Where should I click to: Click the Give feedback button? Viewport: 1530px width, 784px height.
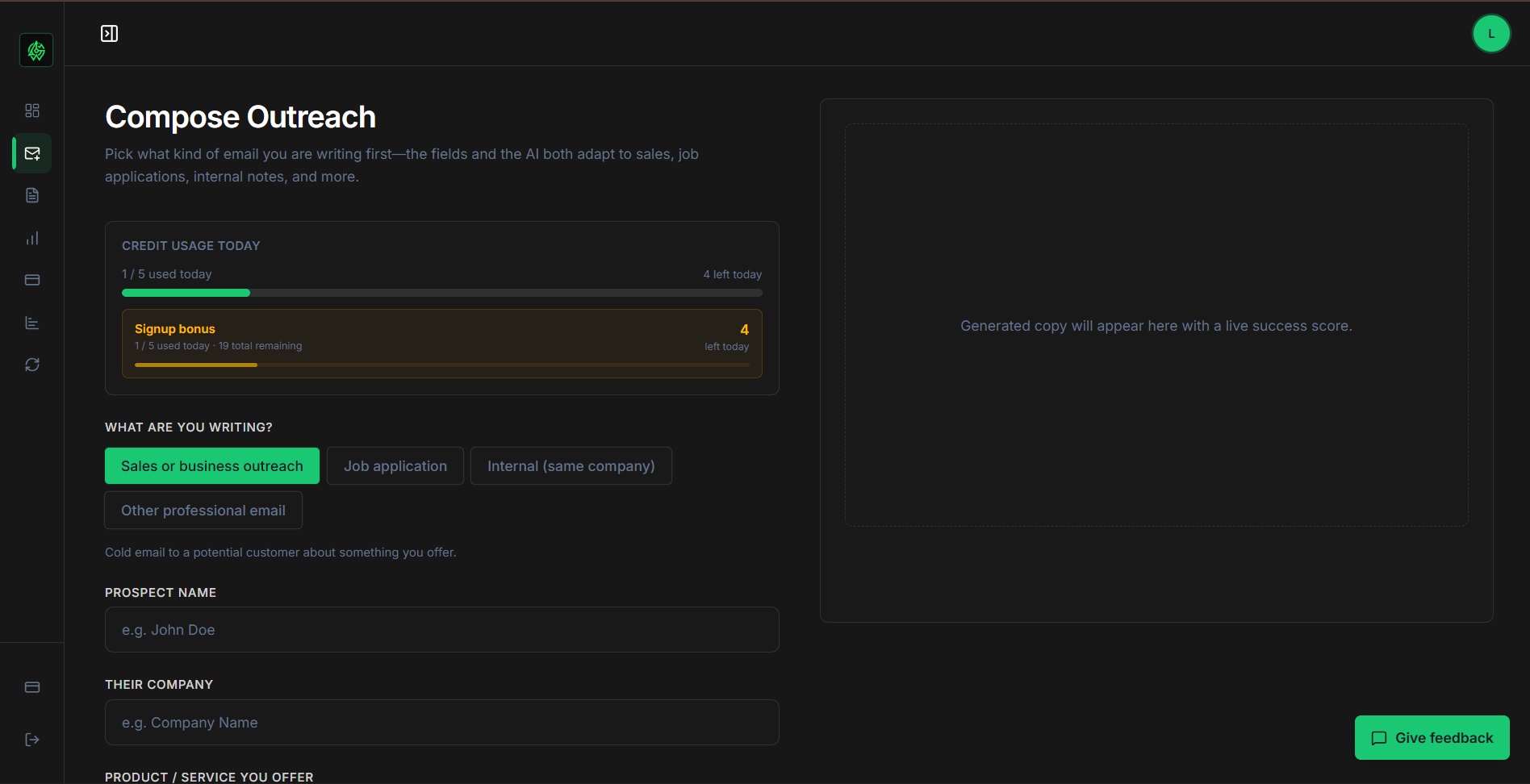coord(1432,738)
